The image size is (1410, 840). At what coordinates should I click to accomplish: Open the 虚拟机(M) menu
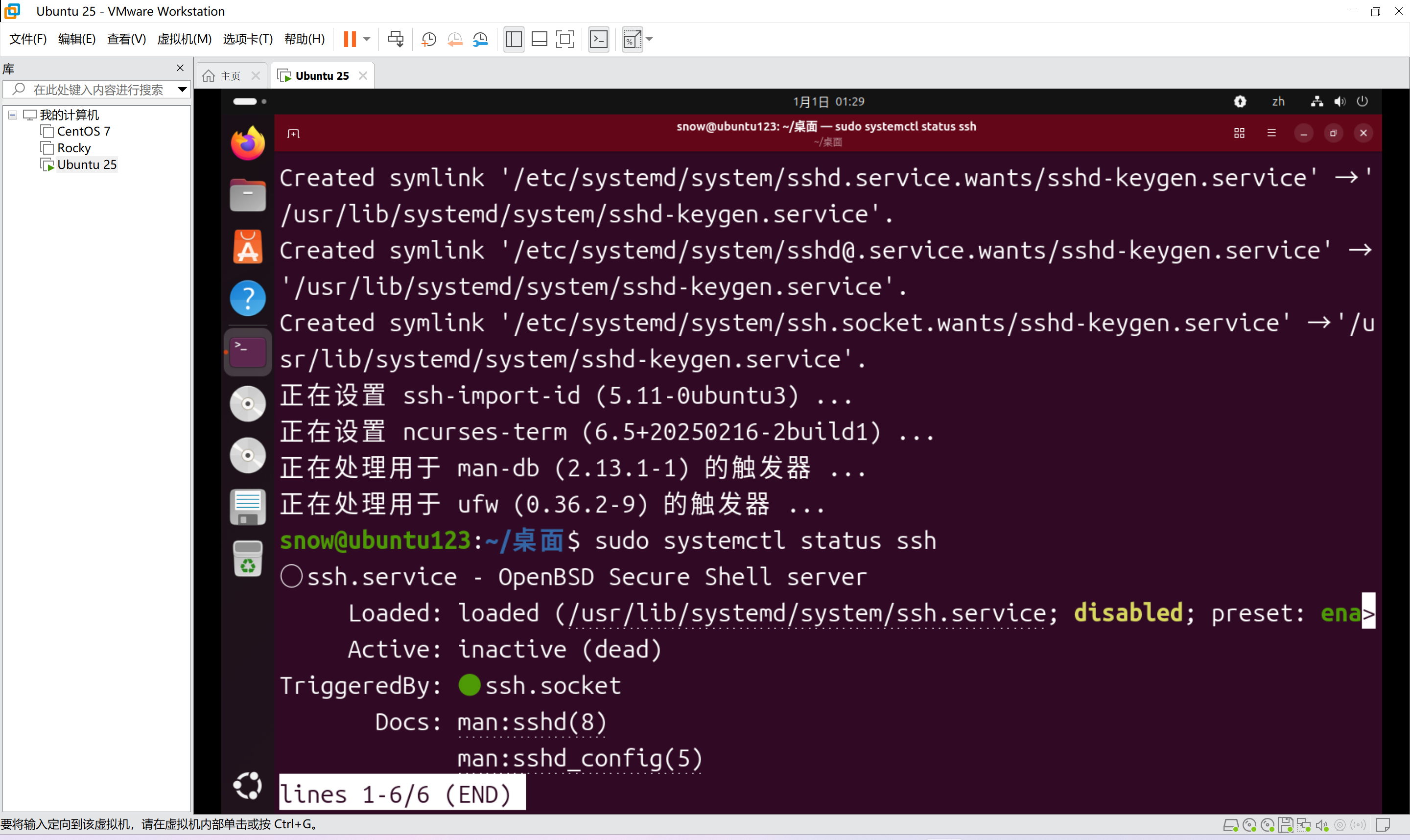click(184, 39)
